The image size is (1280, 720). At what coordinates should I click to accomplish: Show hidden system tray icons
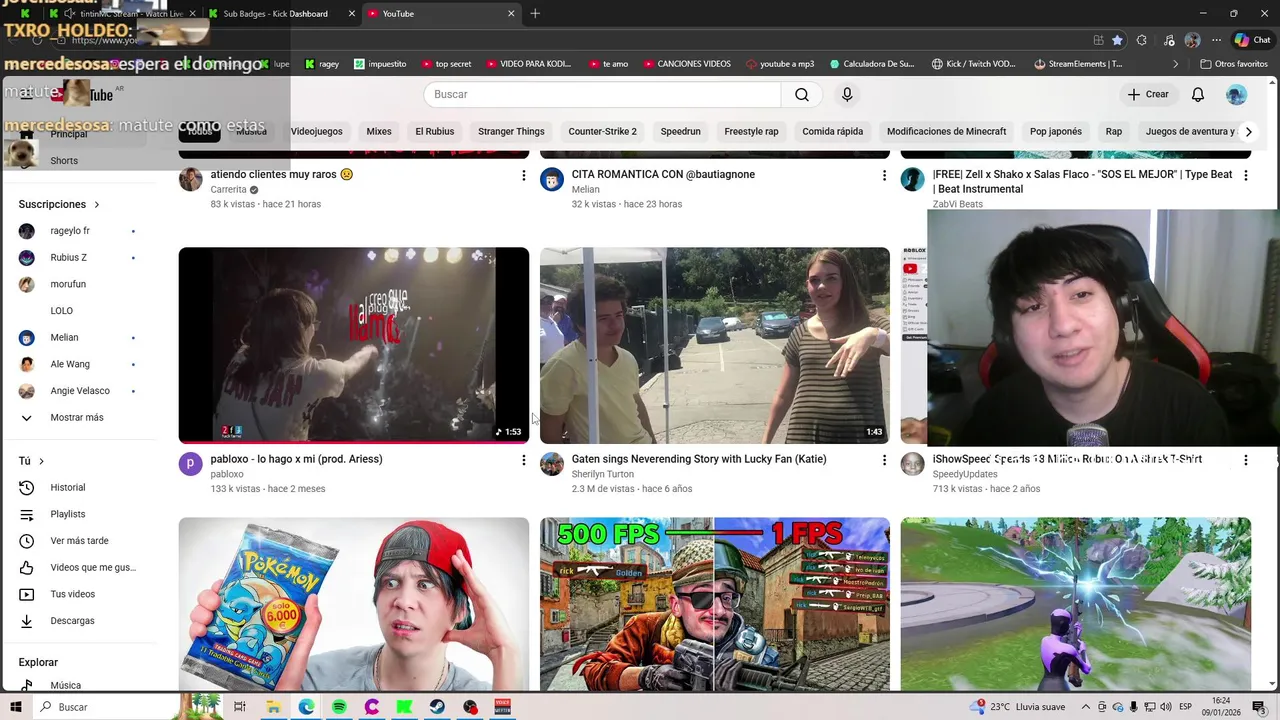click(x=1086, y=707)
